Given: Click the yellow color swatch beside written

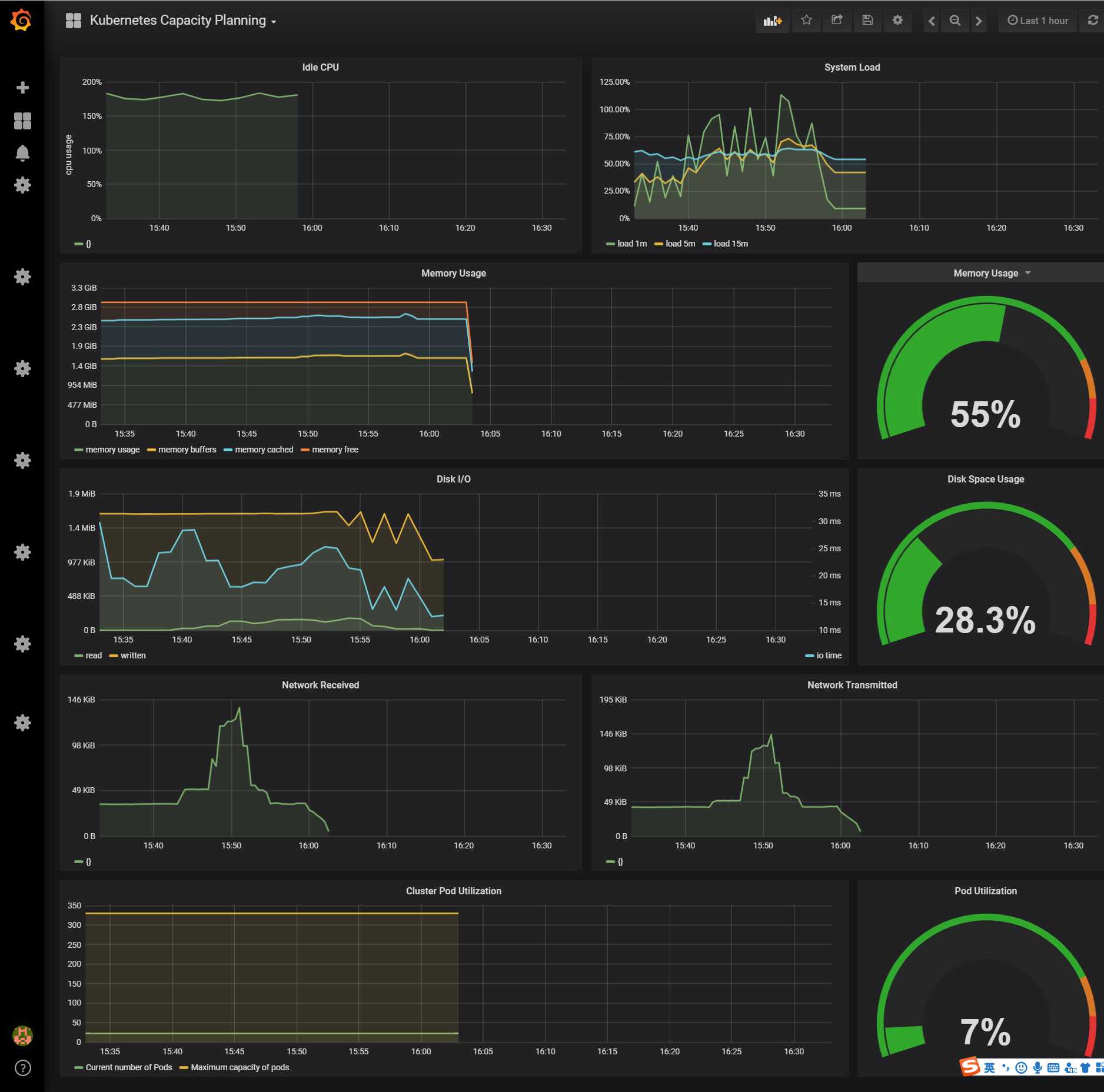Looking at the screenshot, I should pos(114,655).
